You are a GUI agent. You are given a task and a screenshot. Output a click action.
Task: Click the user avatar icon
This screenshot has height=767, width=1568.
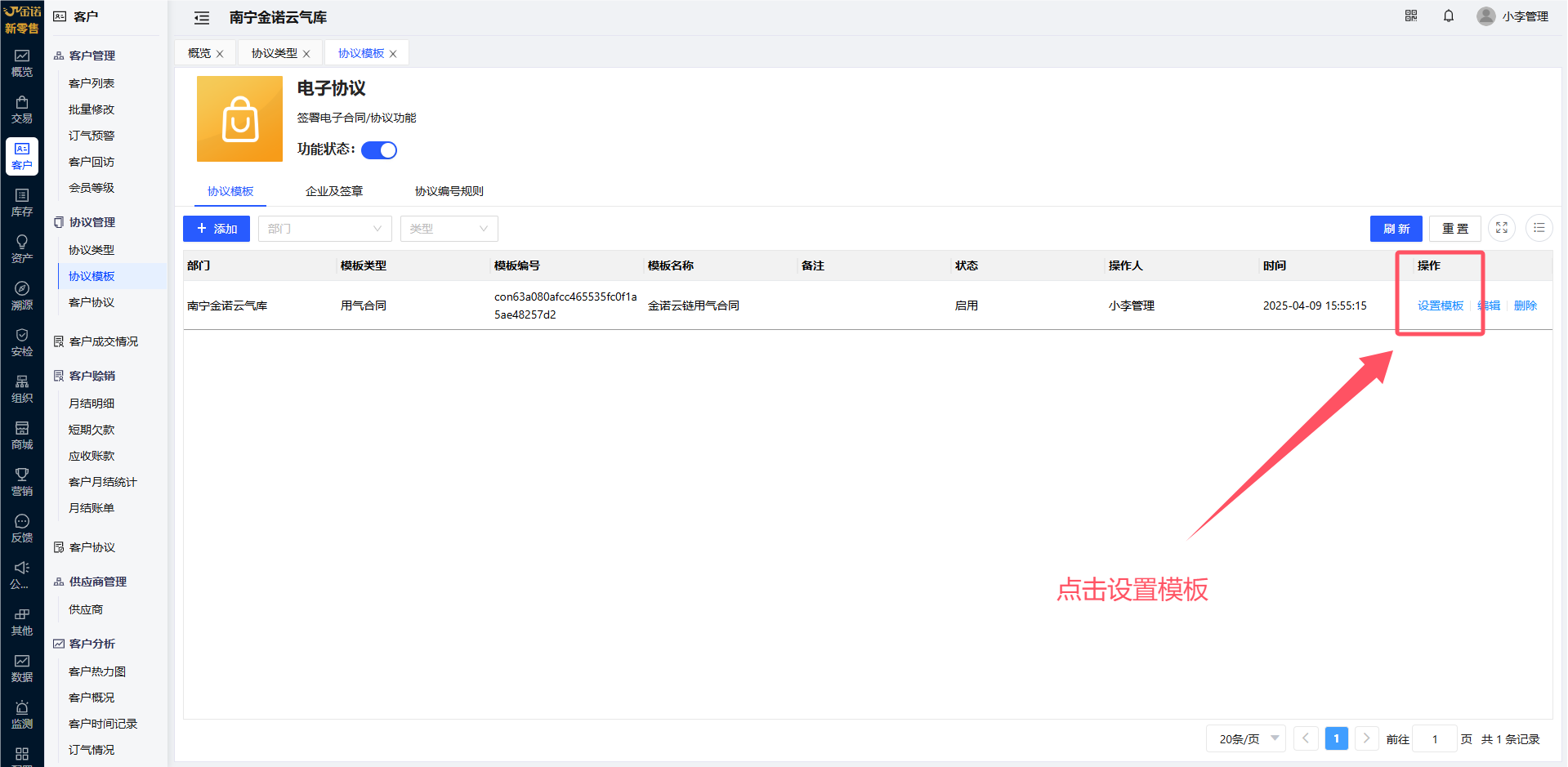pyautogui.click(x=1486, y=16)
